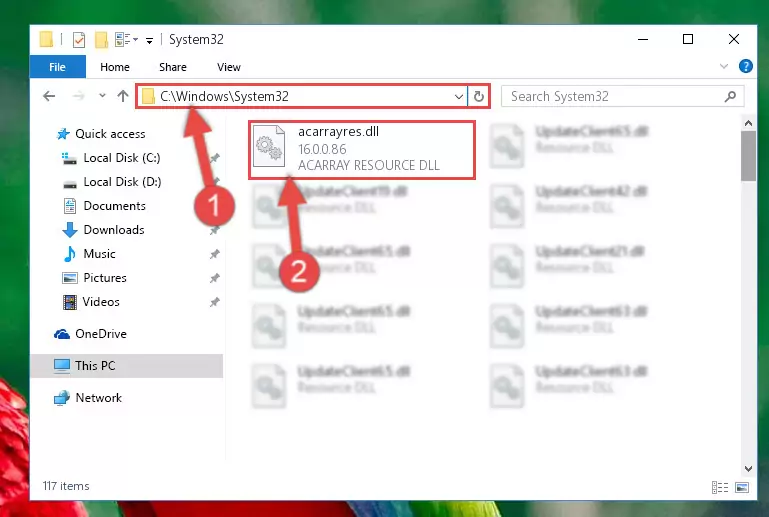Viewport: 769px width, 517px height.
Task: Switch to the Share ribbon tab
Action: point(173,67)
